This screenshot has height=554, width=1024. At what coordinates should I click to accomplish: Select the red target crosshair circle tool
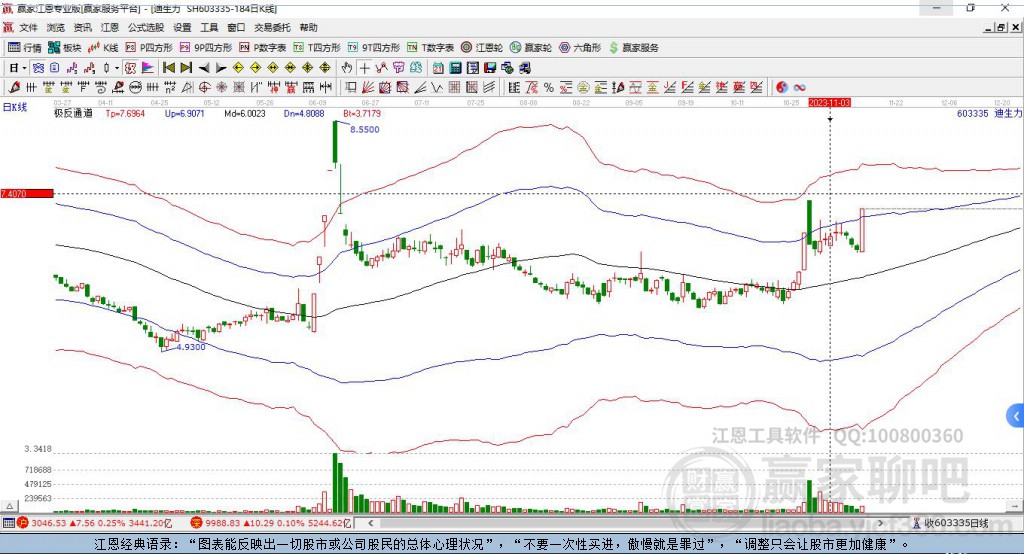coord(204,88)
